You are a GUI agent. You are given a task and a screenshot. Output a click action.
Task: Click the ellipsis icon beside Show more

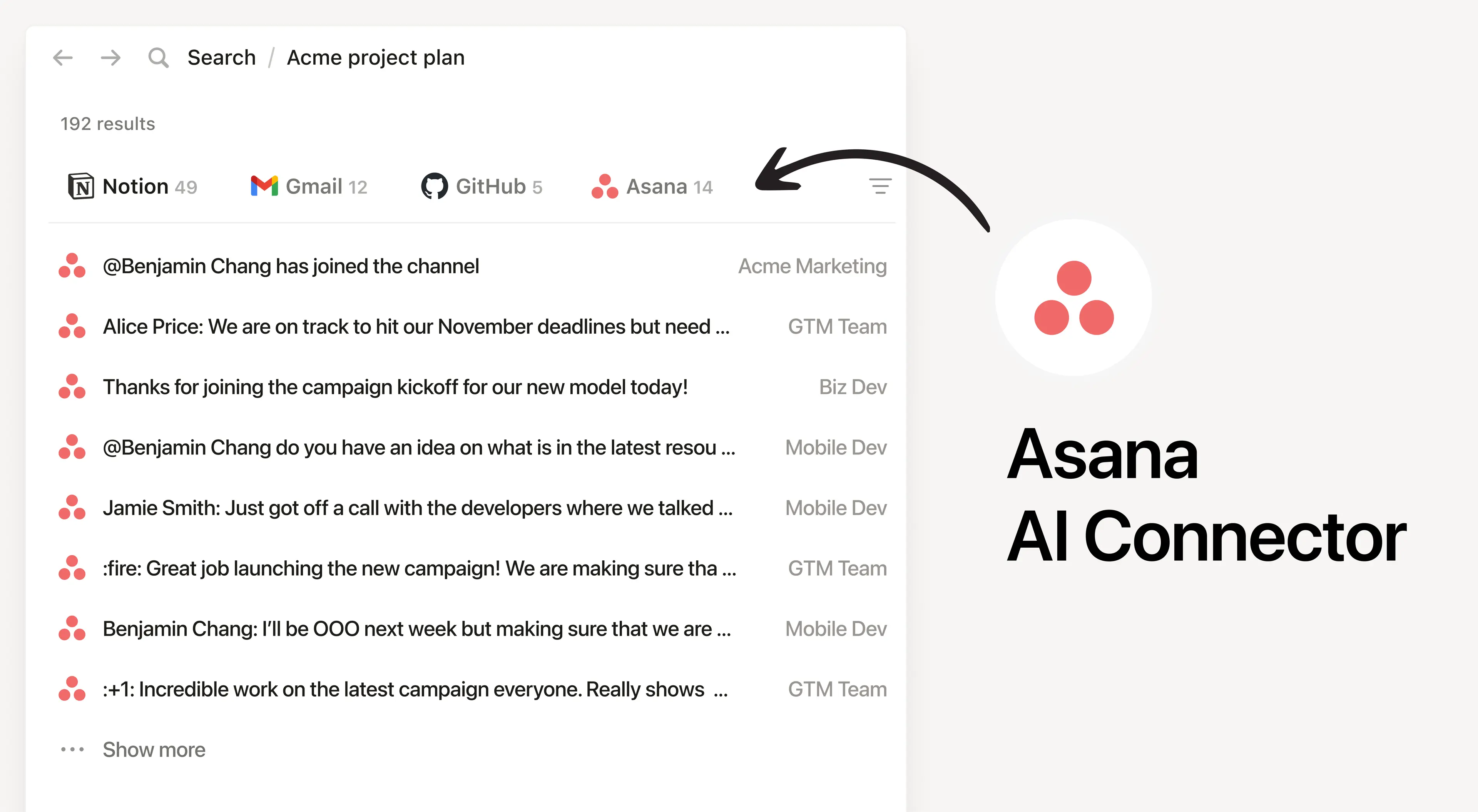pyautogui.click(x=72, y=749)
